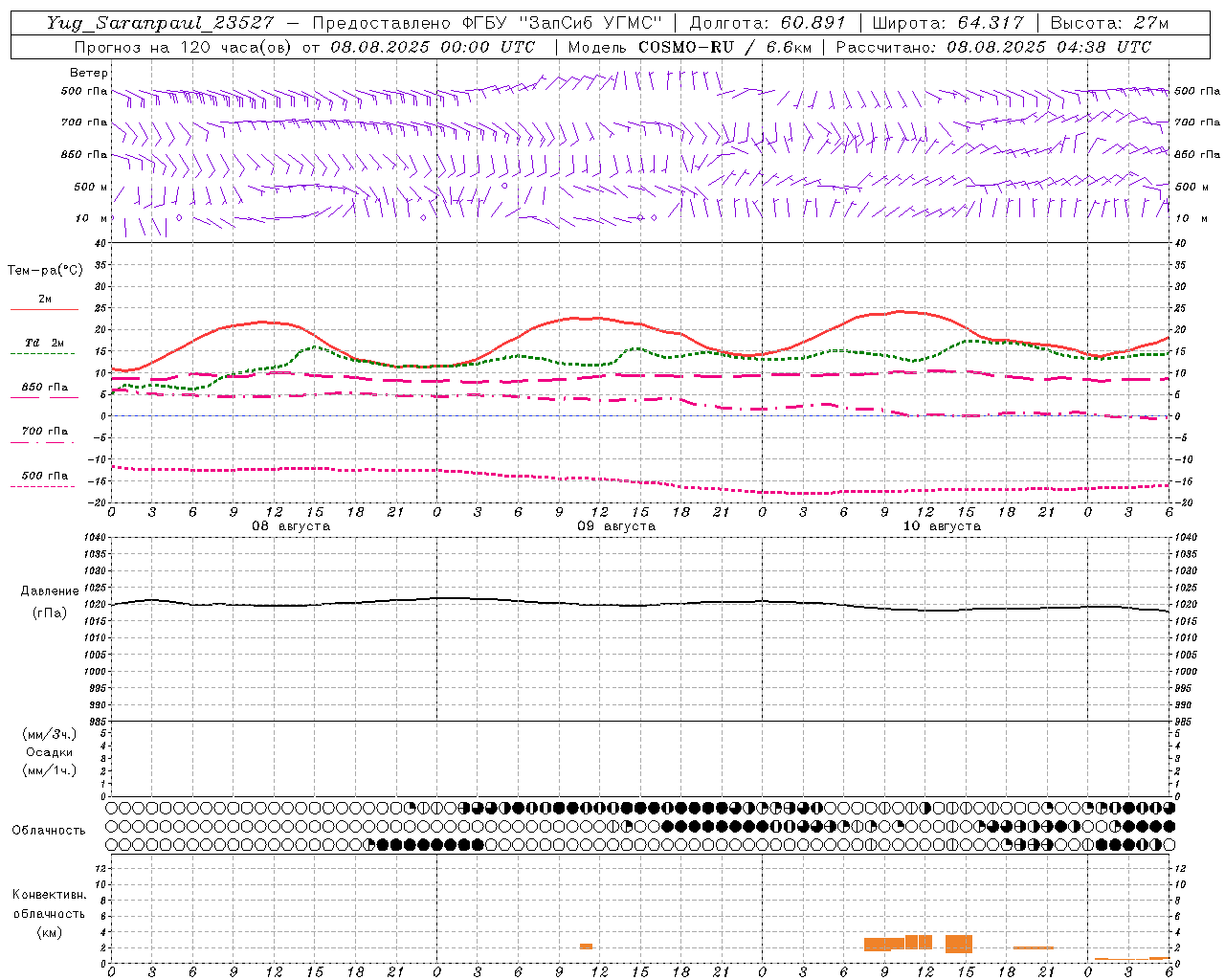Click the Td 2м dew point legend label

pyautogui.click(x=44, y=343)
